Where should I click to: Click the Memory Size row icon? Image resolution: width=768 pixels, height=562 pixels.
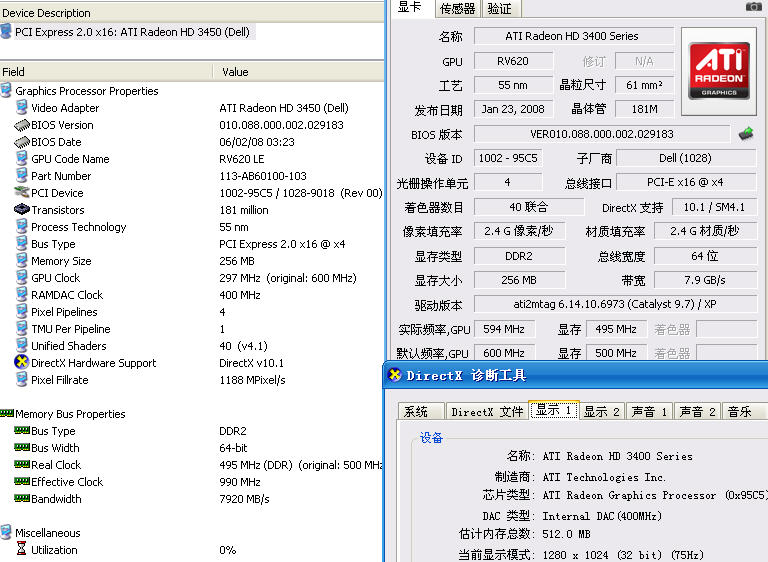[22, 260]
